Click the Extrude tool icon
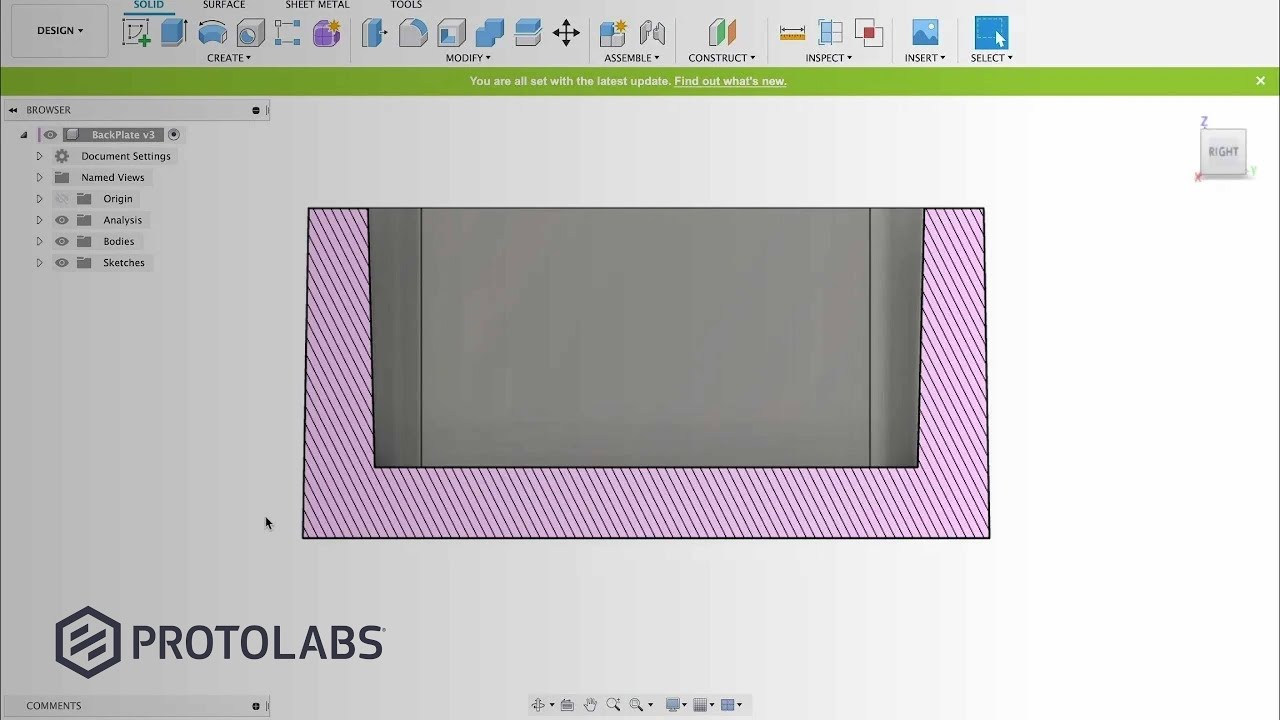Screen dimensions: 1280x720 pyautogui.click(x=174, y=32)
